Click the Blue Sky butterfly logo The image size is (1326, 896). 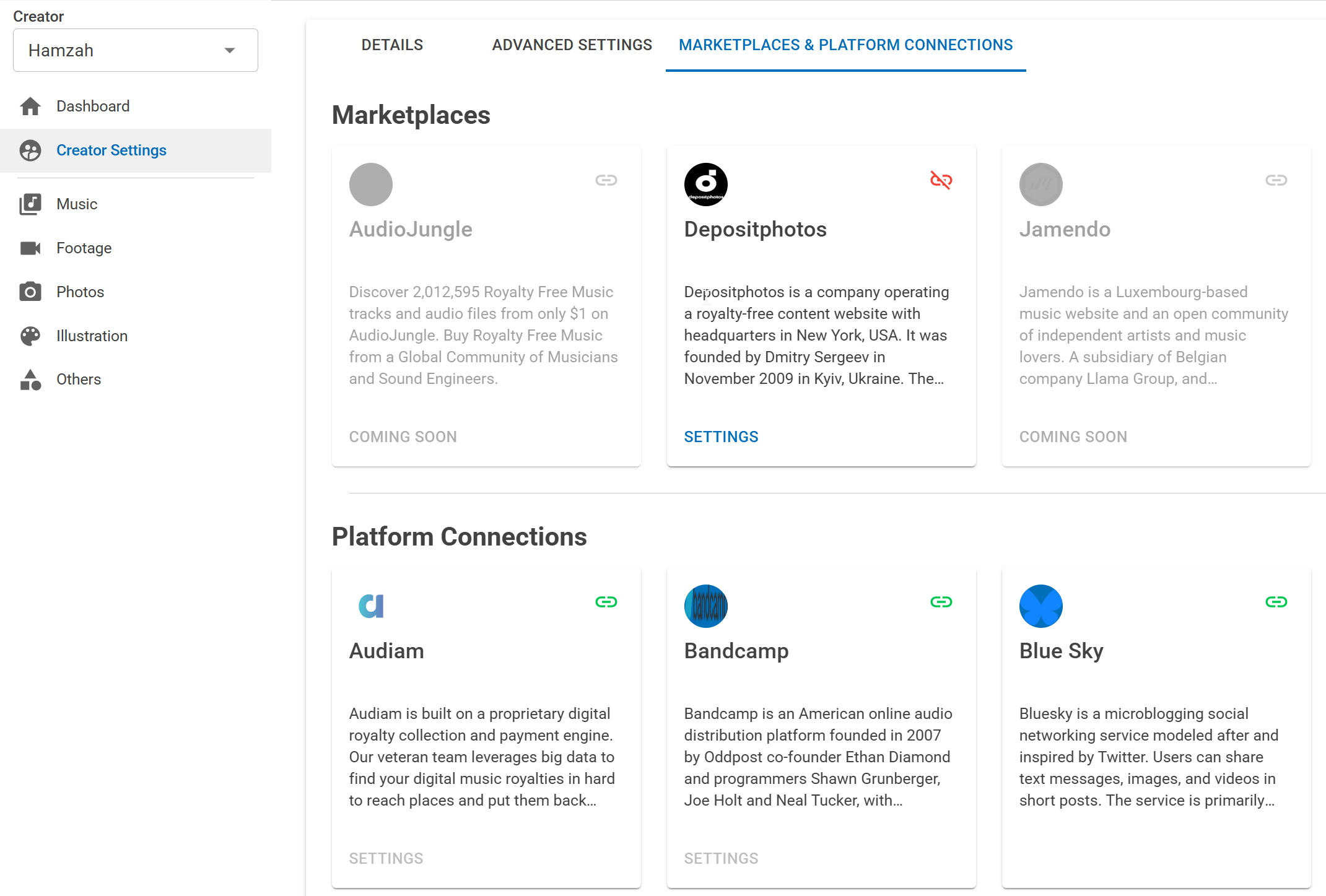tap(1040, 606)
